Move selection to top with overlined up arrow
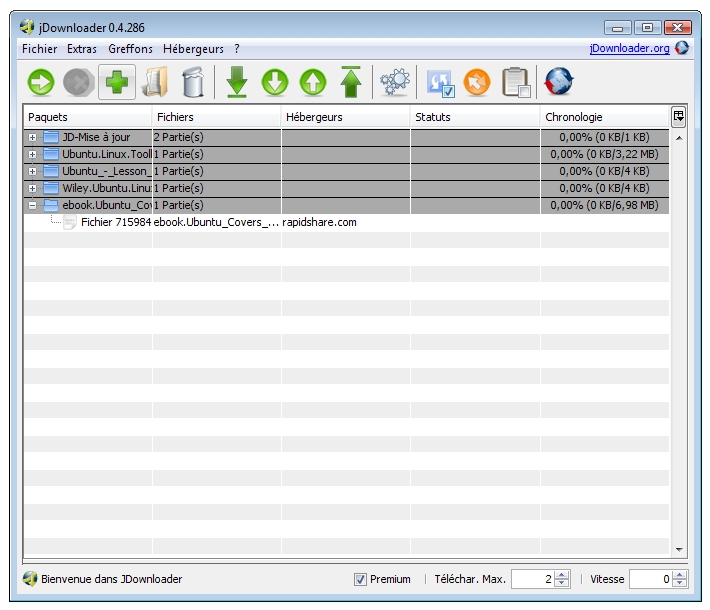 (351, 82)
